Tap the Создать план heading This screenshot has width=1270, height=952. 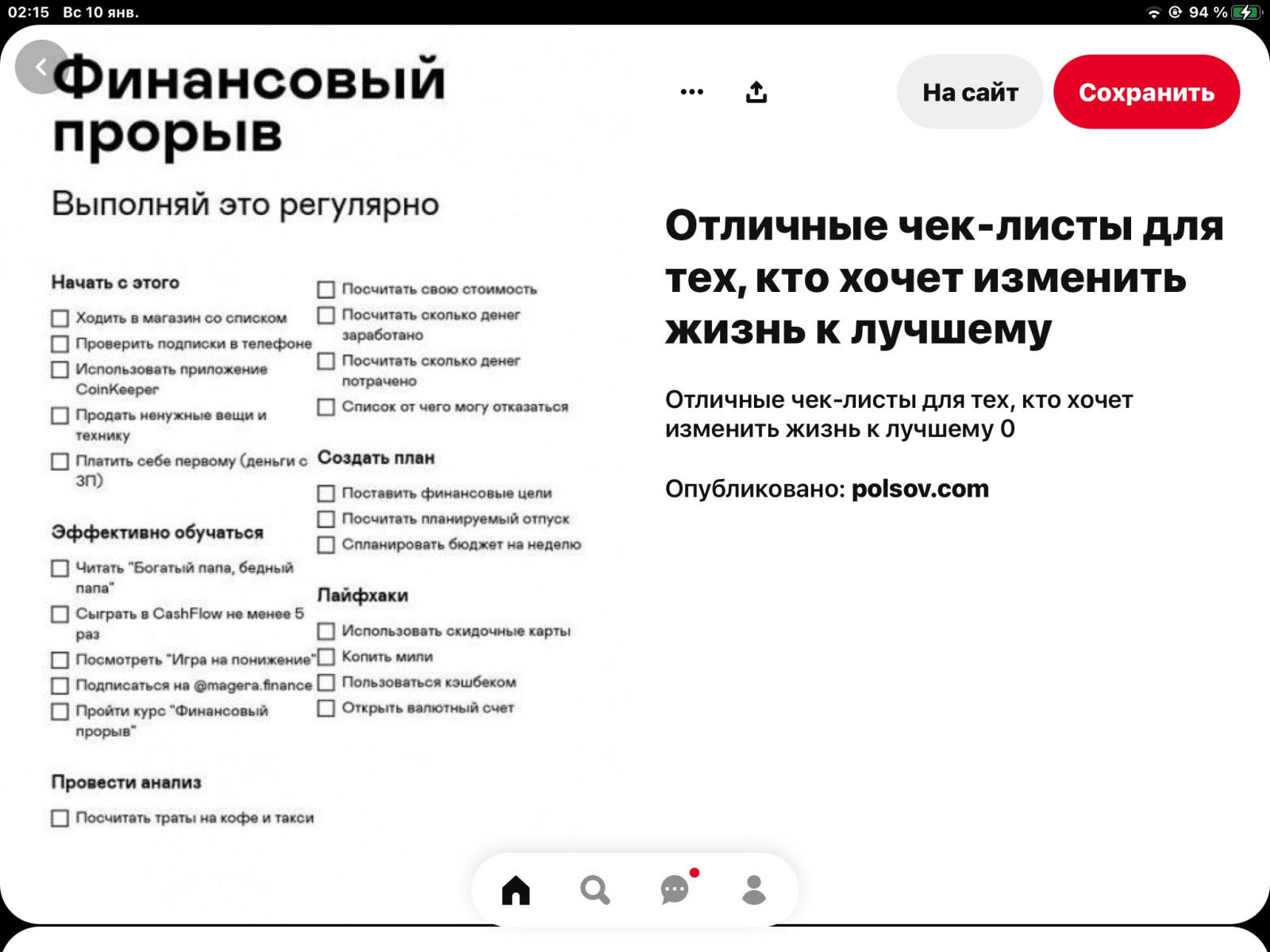click(376, 459)
